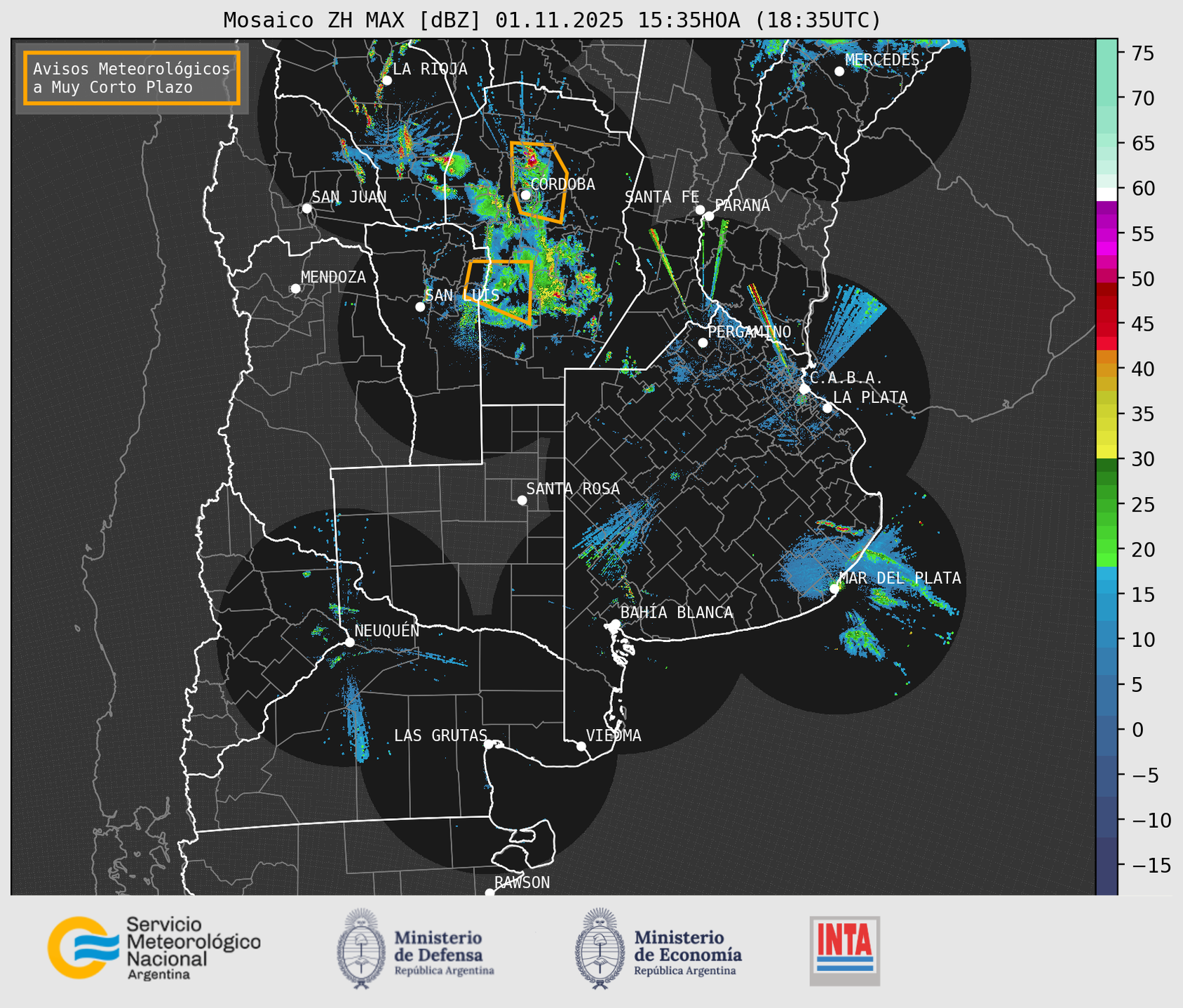Click the Avisos Meteorológicos legend box
Viewport: 1183px width, 1008px height.
pyautogui.click(x=132, y=78)
